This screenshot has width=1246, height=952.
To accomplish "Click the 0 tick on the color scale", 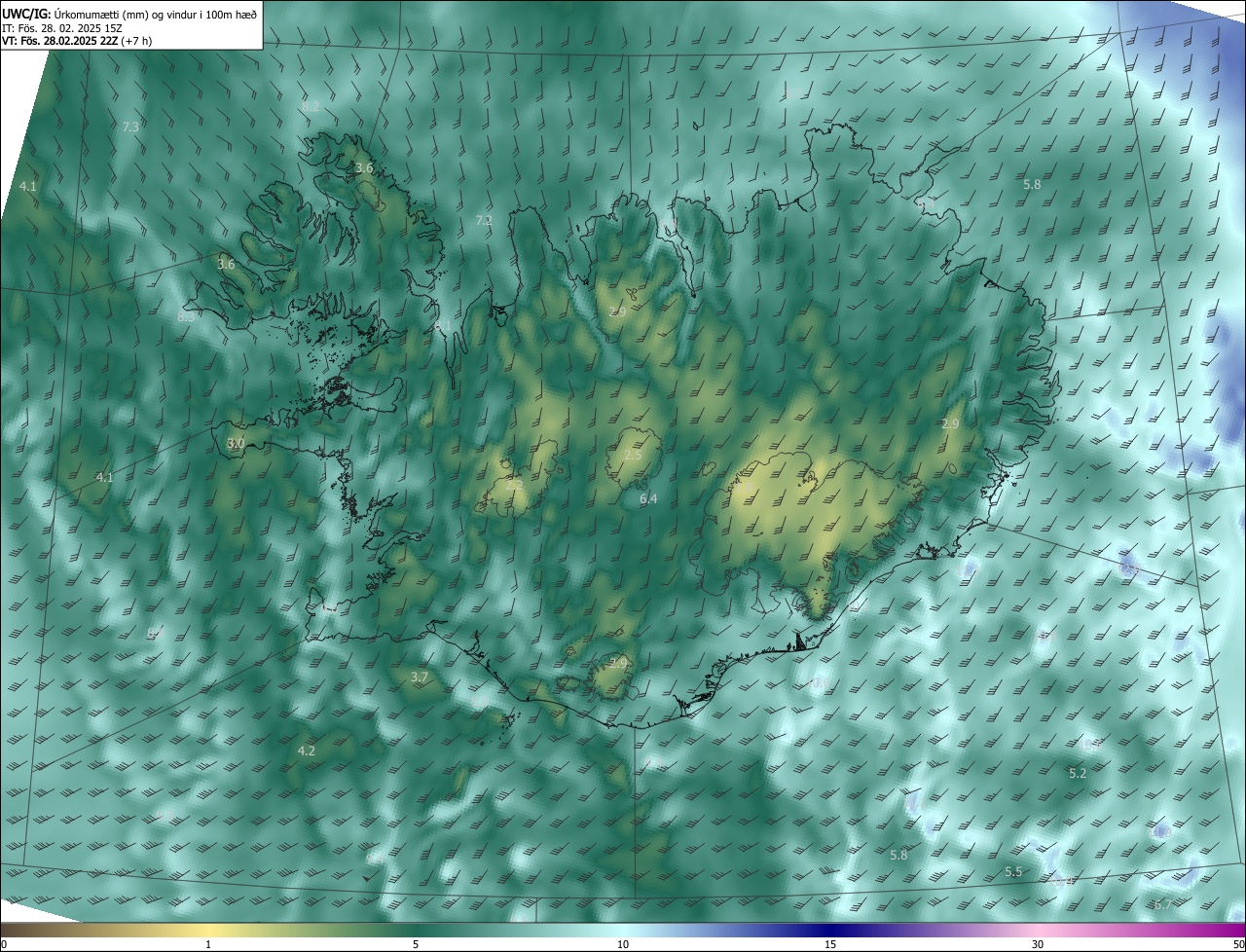I will point(4,944).
